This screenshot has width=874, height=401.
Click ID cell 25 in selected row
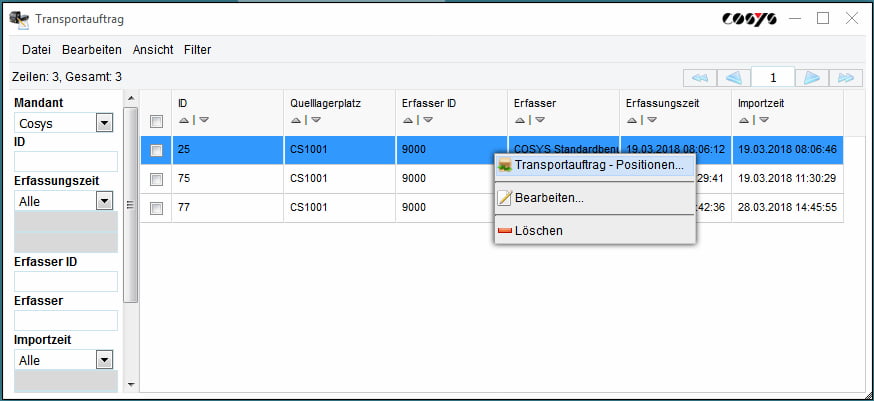(228, 150)
